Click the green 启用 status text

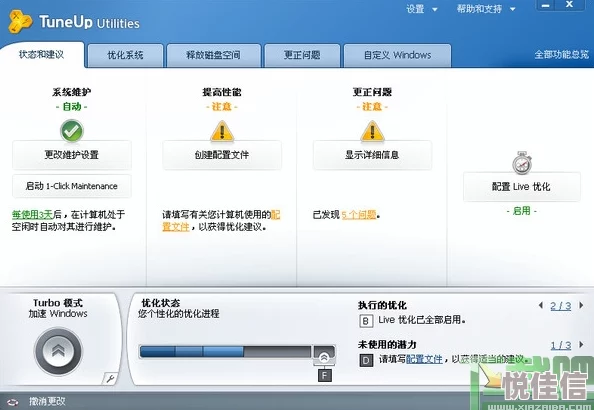click(x=522, y=211)
